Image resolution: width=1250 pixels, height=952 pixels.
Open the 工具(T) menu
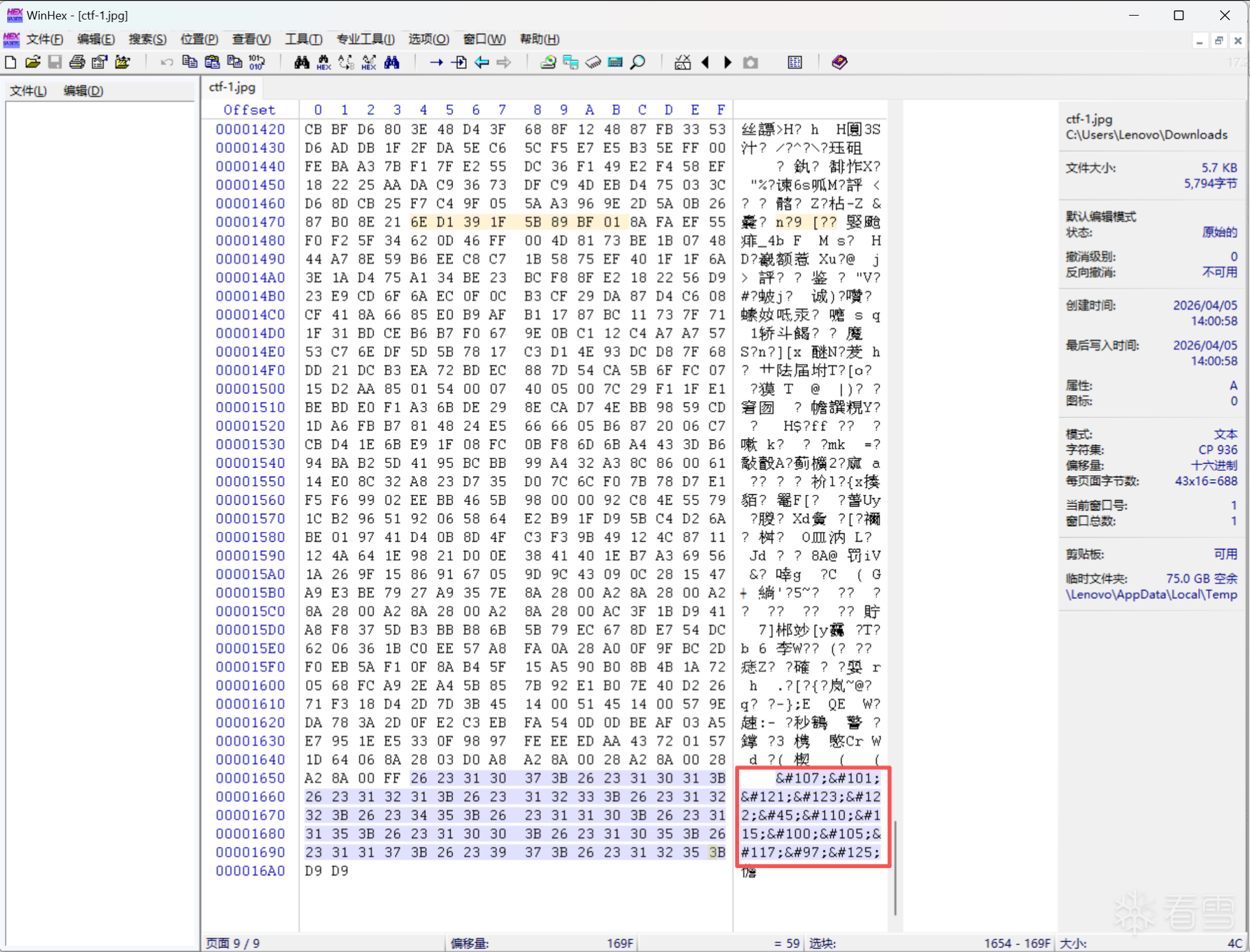pos(303,39)
